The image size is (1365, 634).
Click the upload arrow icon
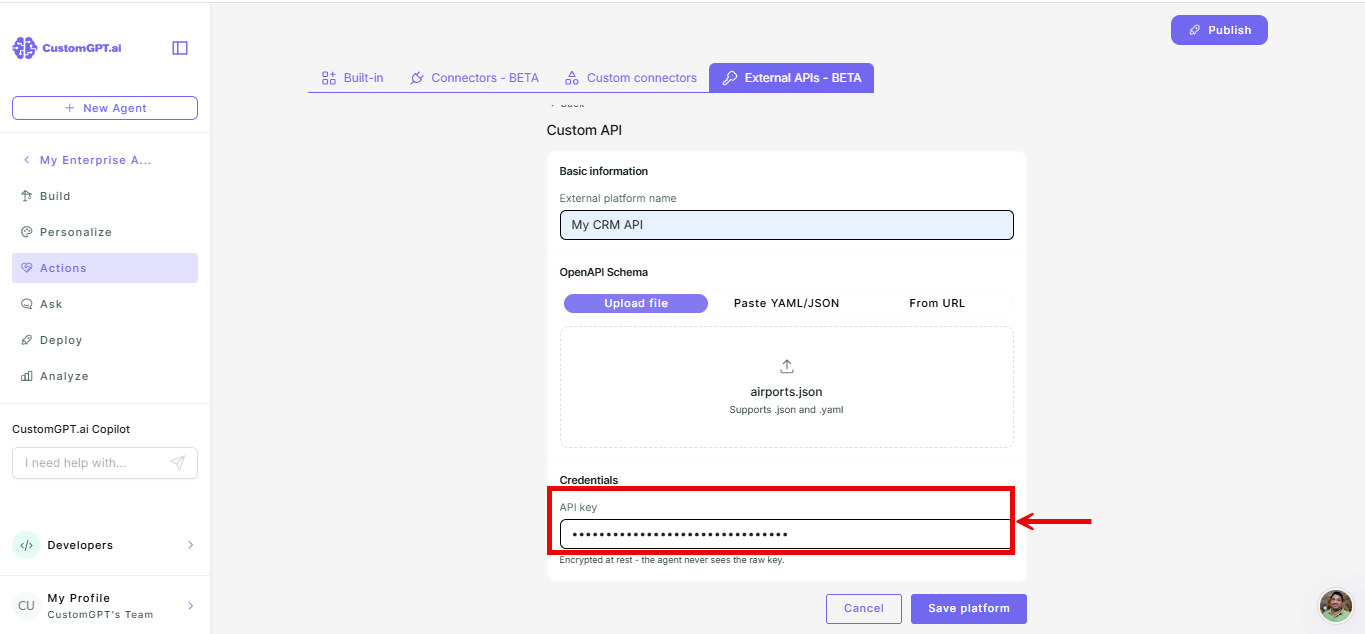point(787,366)
